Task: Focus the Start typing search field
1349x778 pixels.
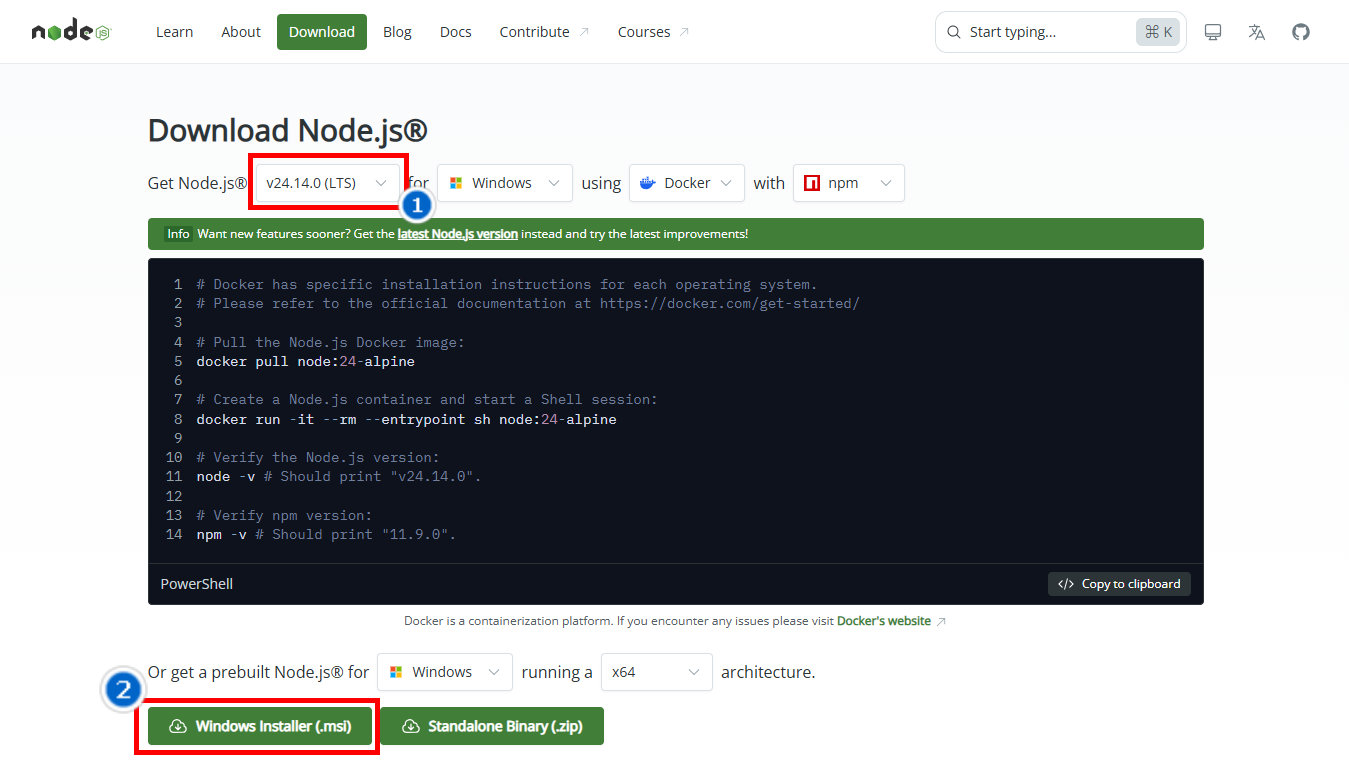Action: click(1061, 32)
